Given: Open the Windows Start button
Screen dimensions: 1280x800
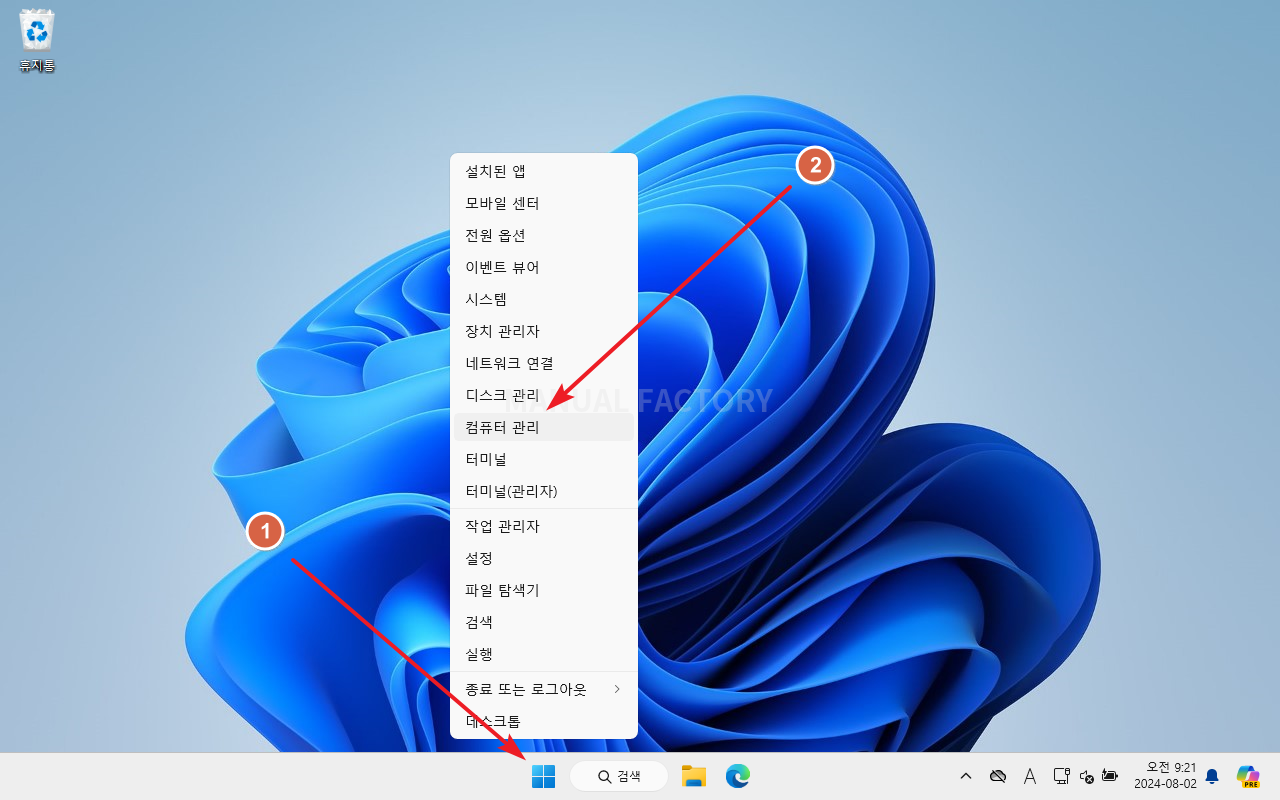Looking at the screenshot, I should (543, 776).
